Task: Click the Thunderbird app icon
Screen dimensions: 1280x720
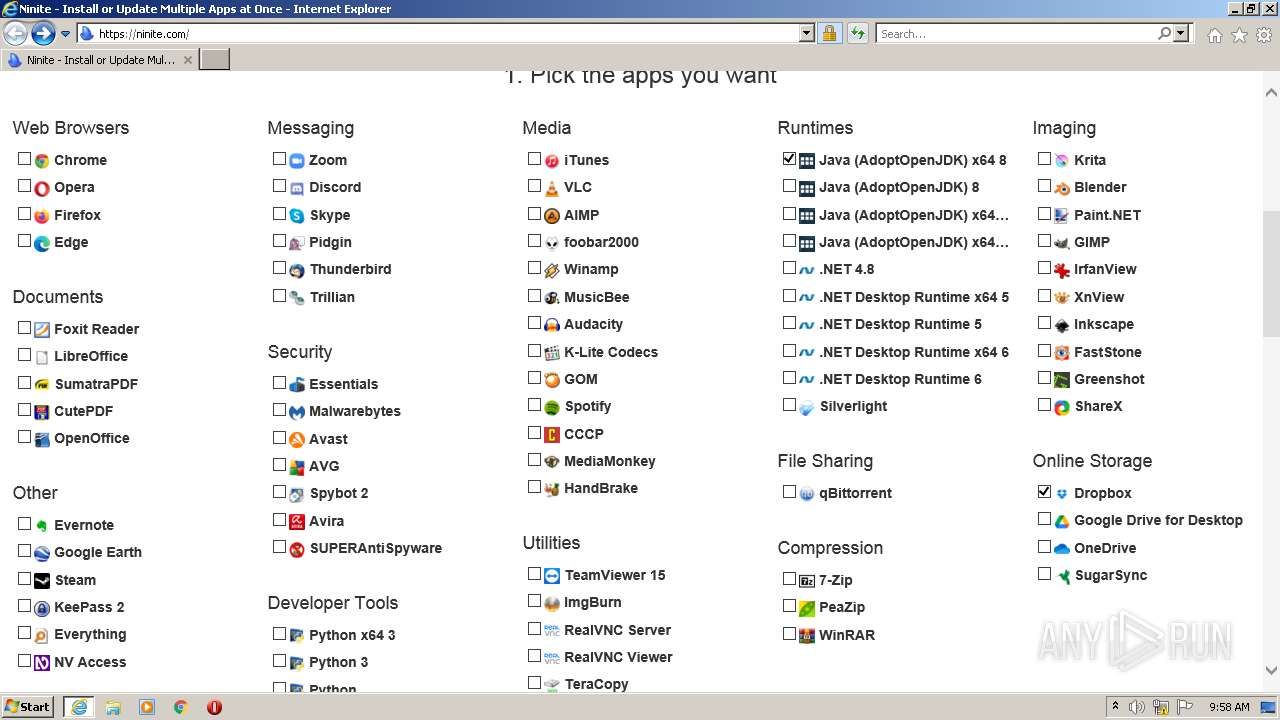Action: tap(297, 270)
